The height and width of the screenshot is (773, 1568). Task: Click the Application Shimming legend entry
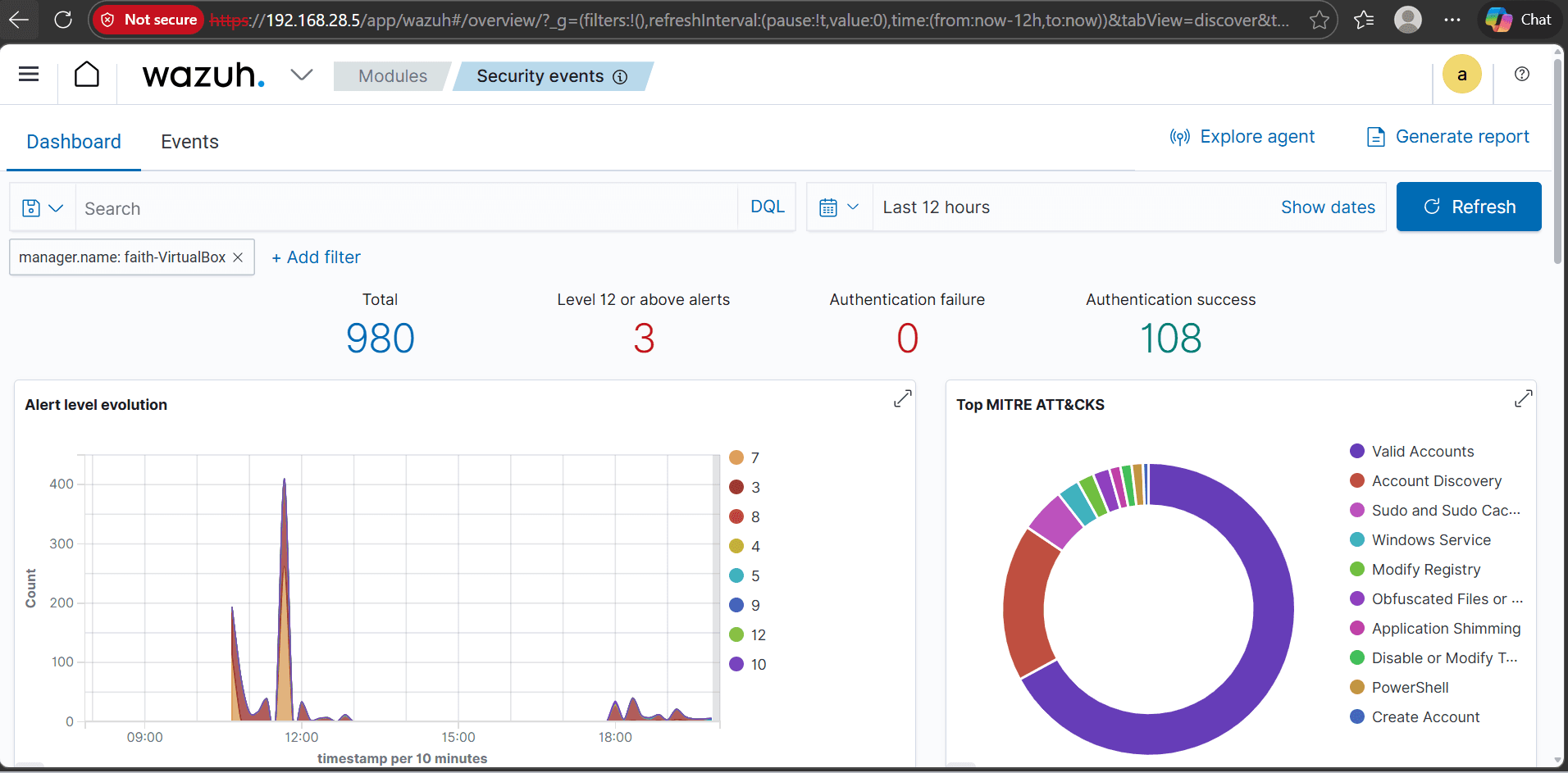tap(1436, 629)
